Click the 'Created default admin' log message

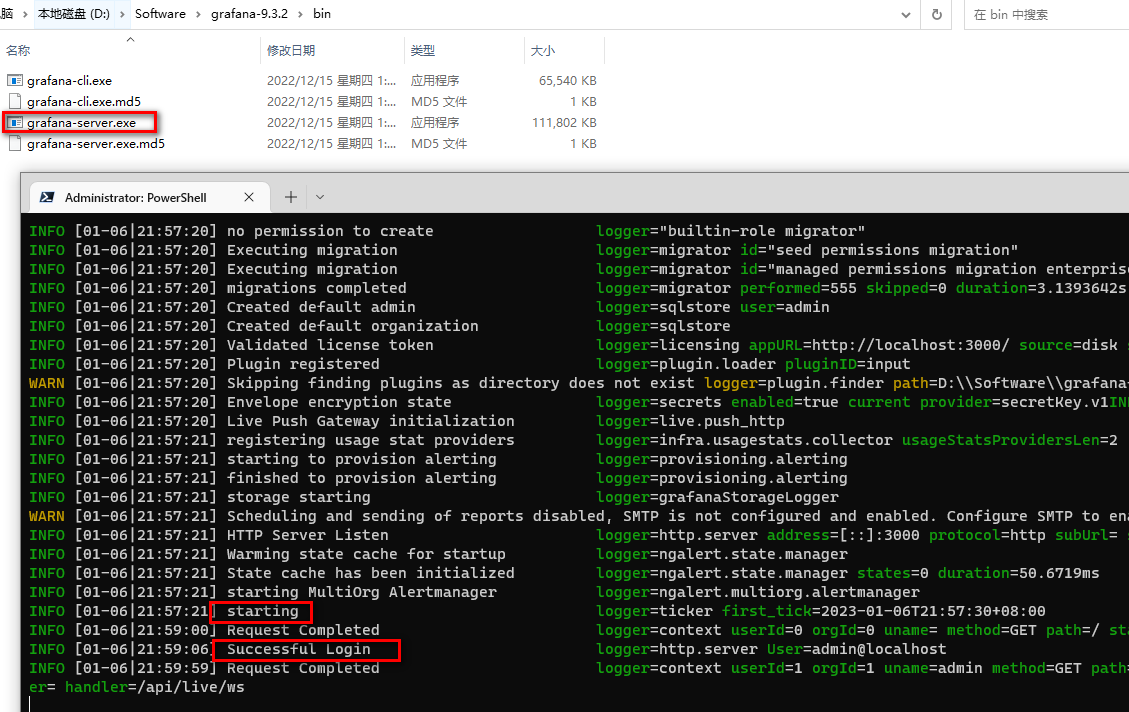(x=321, y=307)
